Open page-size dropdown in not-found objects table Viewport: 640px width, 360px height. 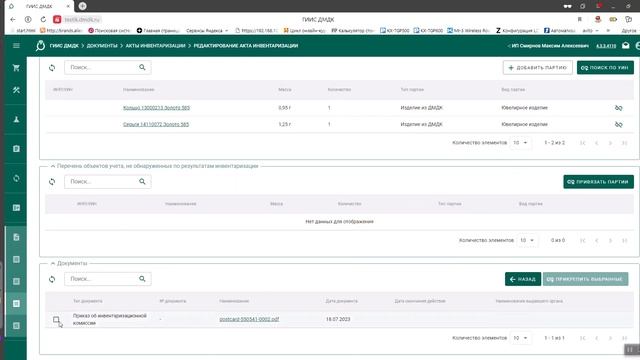[x=527, y=240]
